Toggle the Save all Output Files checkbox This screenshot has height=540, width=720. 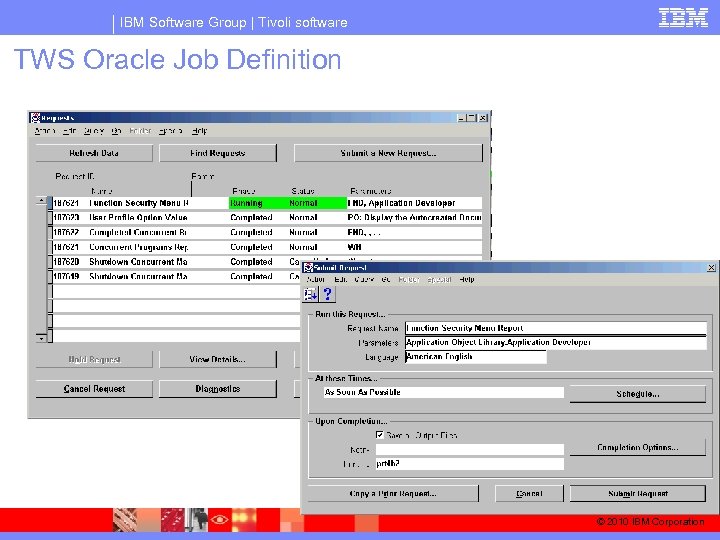(x=380, y=434)
